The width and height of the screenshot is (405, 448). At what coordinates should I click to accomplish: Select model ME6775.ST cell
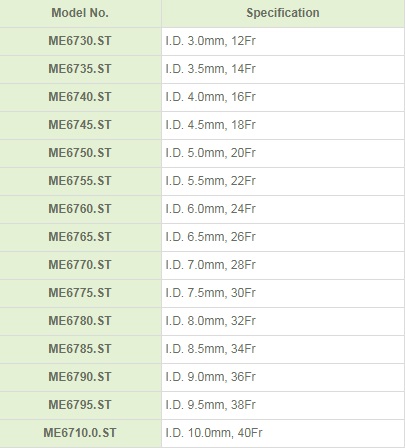[x=80, y=293]
